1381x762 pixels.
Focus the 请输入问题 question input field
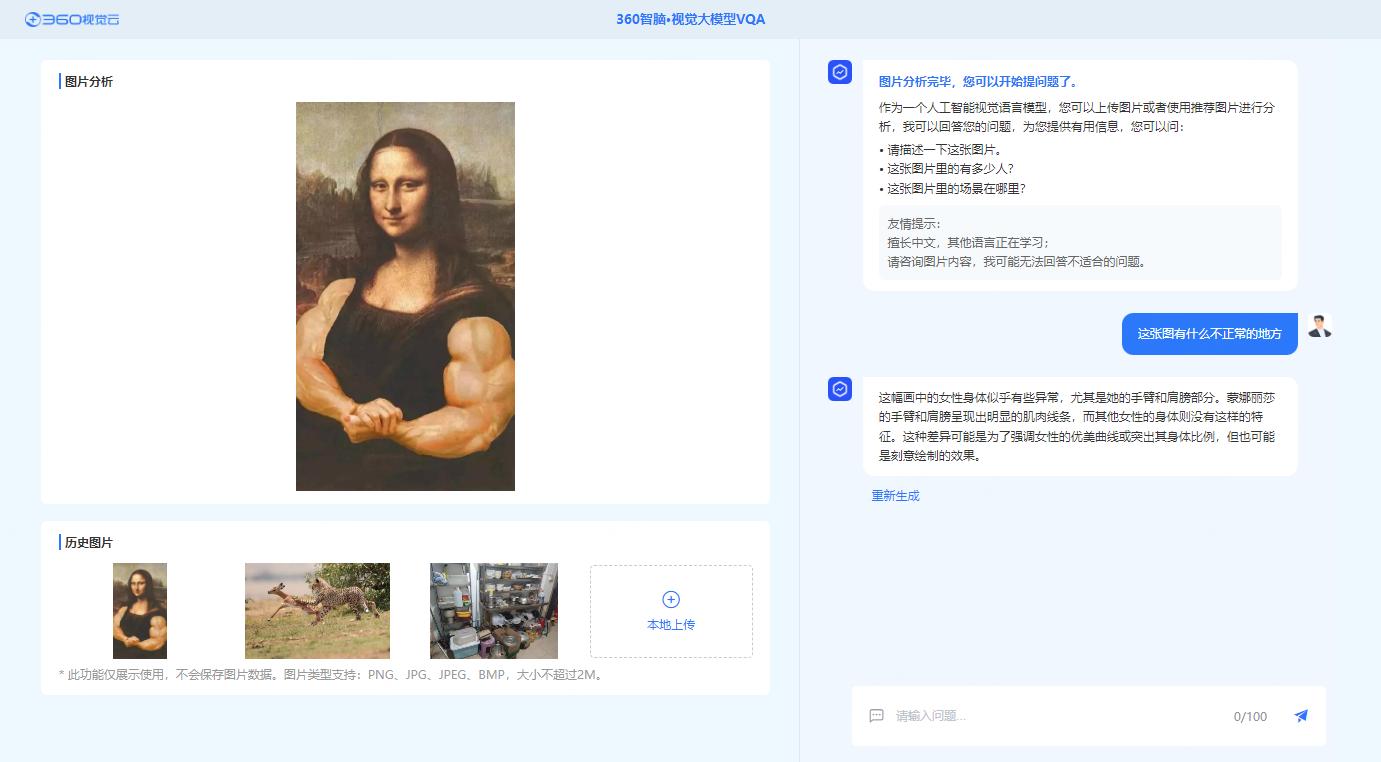(x=1055, y=716)
